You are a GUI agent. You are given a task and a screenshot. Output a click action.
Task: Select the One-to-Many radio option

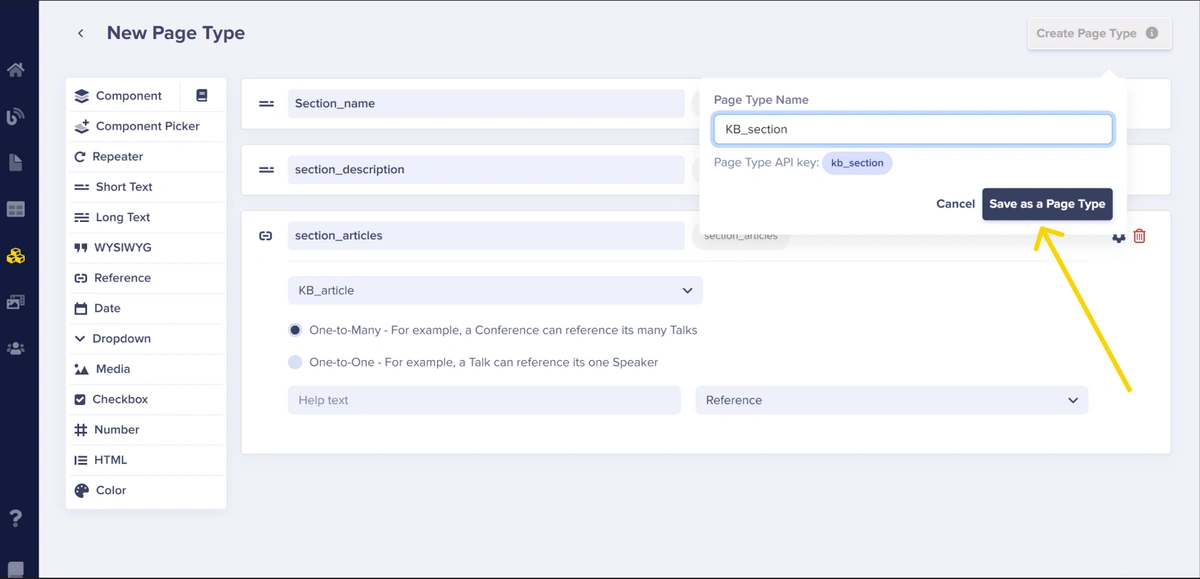pos(295,330)
